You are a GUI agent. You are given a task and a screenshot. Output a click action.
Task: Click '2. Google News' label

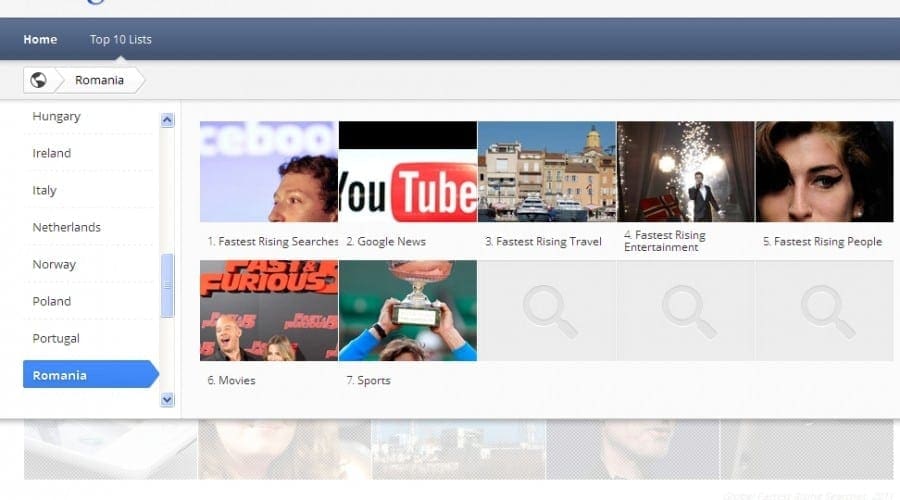pyautogui.click(x=386, y=242)
